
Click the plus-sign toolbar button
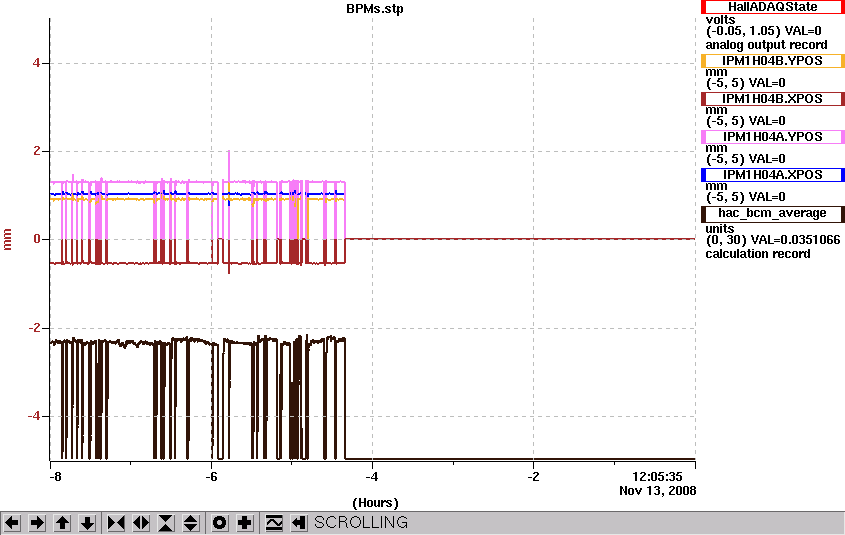[x=245, y=523]
